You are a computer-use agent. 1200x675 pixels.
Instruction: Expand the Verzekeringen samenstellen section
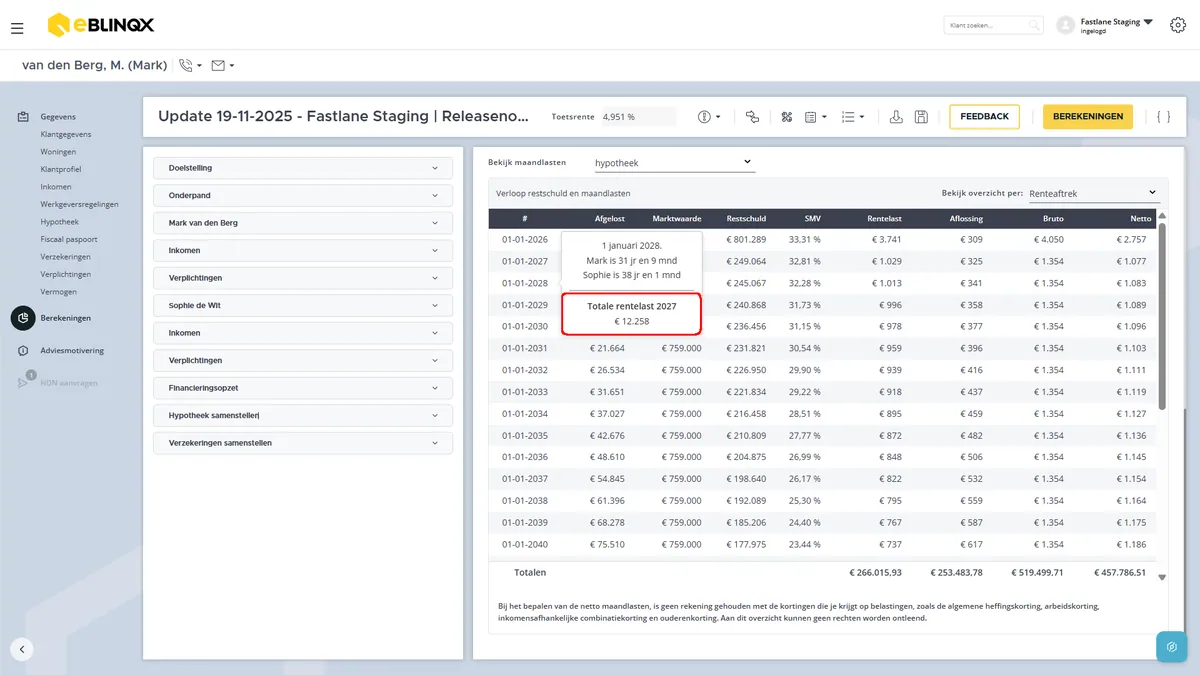click(x=303, y=443)
